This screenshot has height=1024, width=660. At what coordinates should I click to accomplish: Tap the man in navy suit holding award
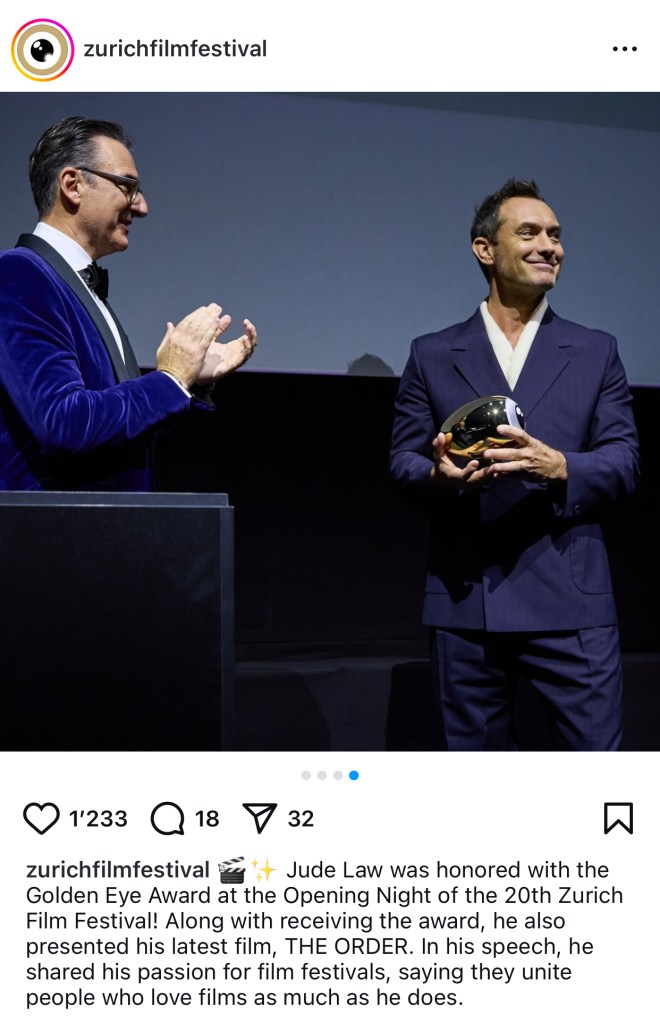click(x=516, y=464)
